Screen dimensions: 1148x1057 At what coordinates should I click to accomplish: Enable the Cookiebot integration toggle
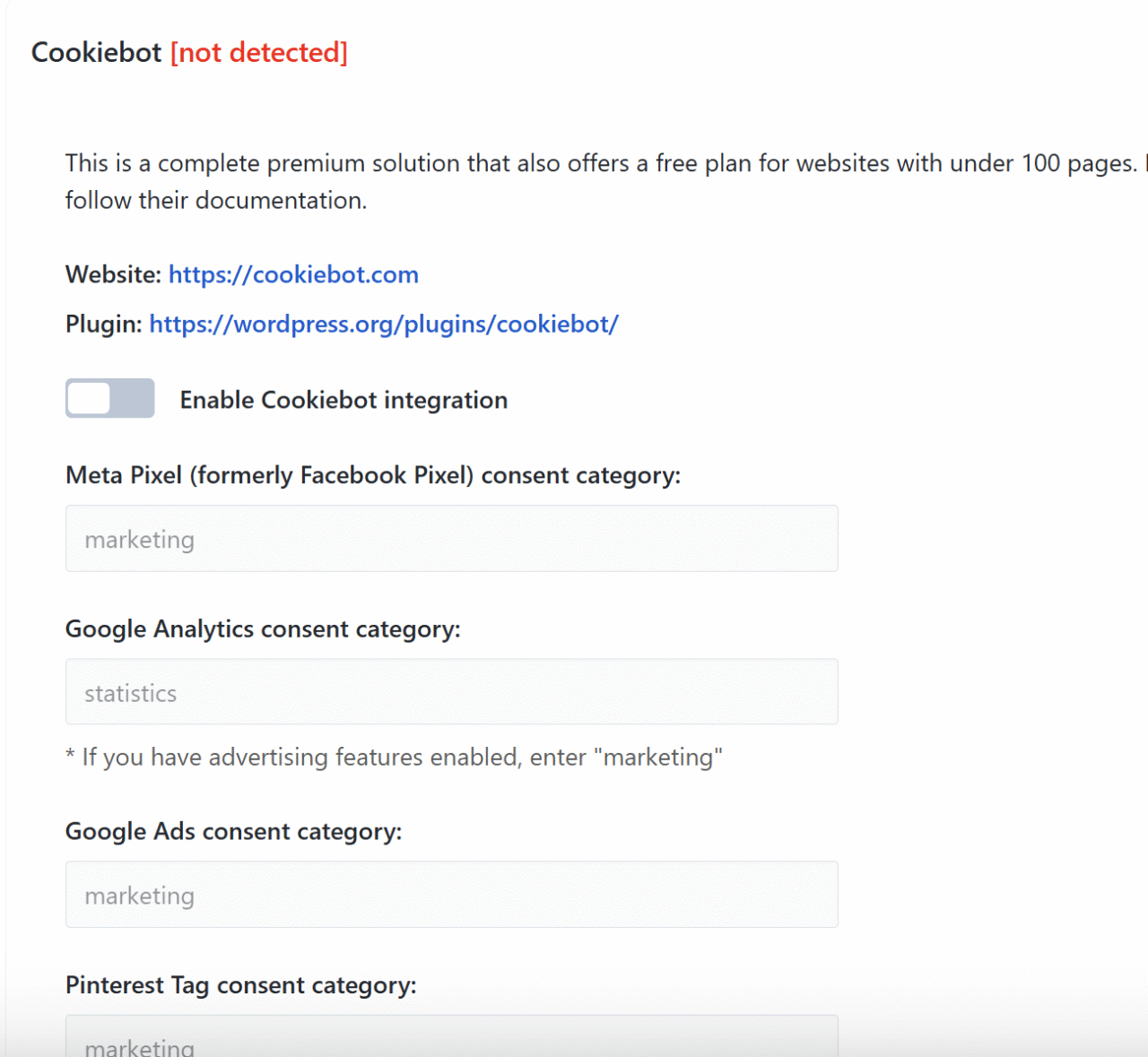pos(109,398)
